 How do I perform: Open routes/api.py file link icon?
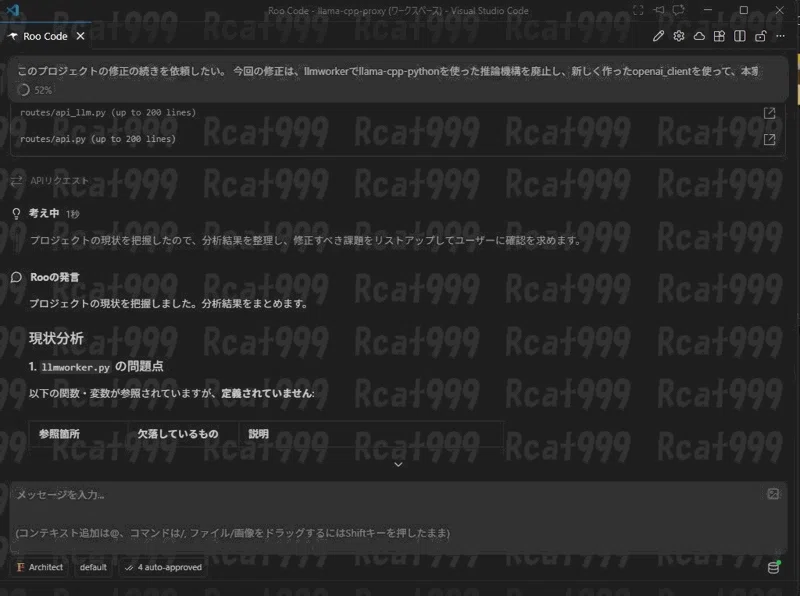pyautogui.click(x=769, y=139)
